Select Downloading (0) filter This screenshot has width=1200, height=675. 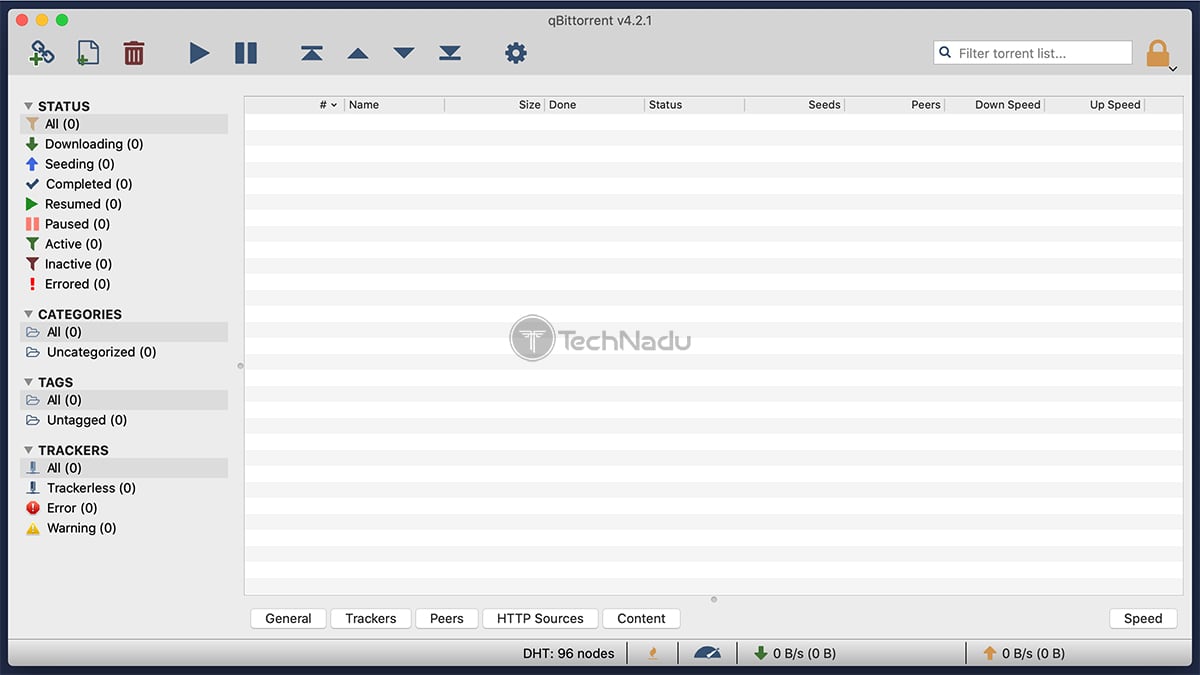tap(124, 144)
